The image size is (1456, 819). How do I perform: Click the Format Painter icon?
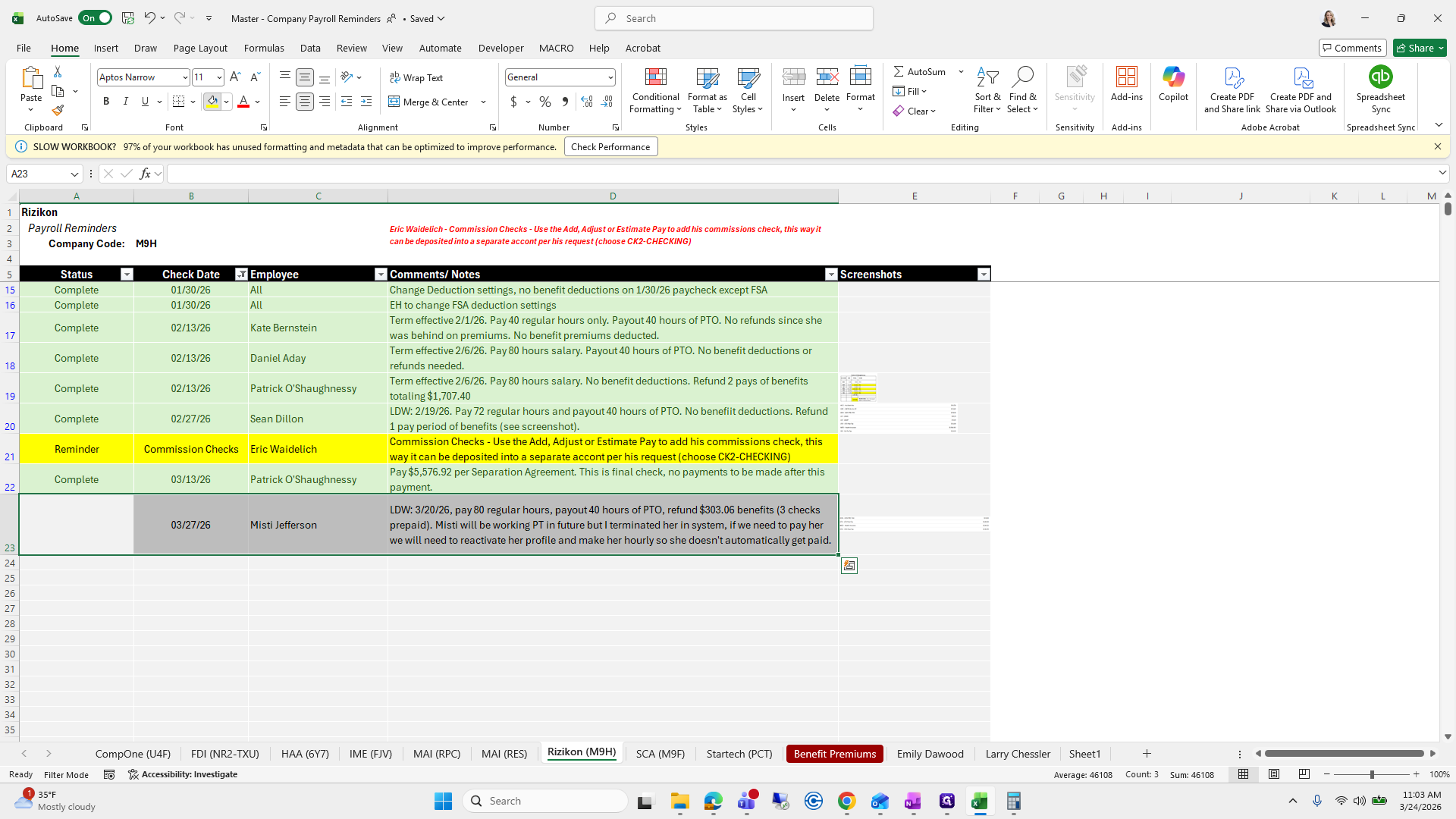tap(58, 111)
